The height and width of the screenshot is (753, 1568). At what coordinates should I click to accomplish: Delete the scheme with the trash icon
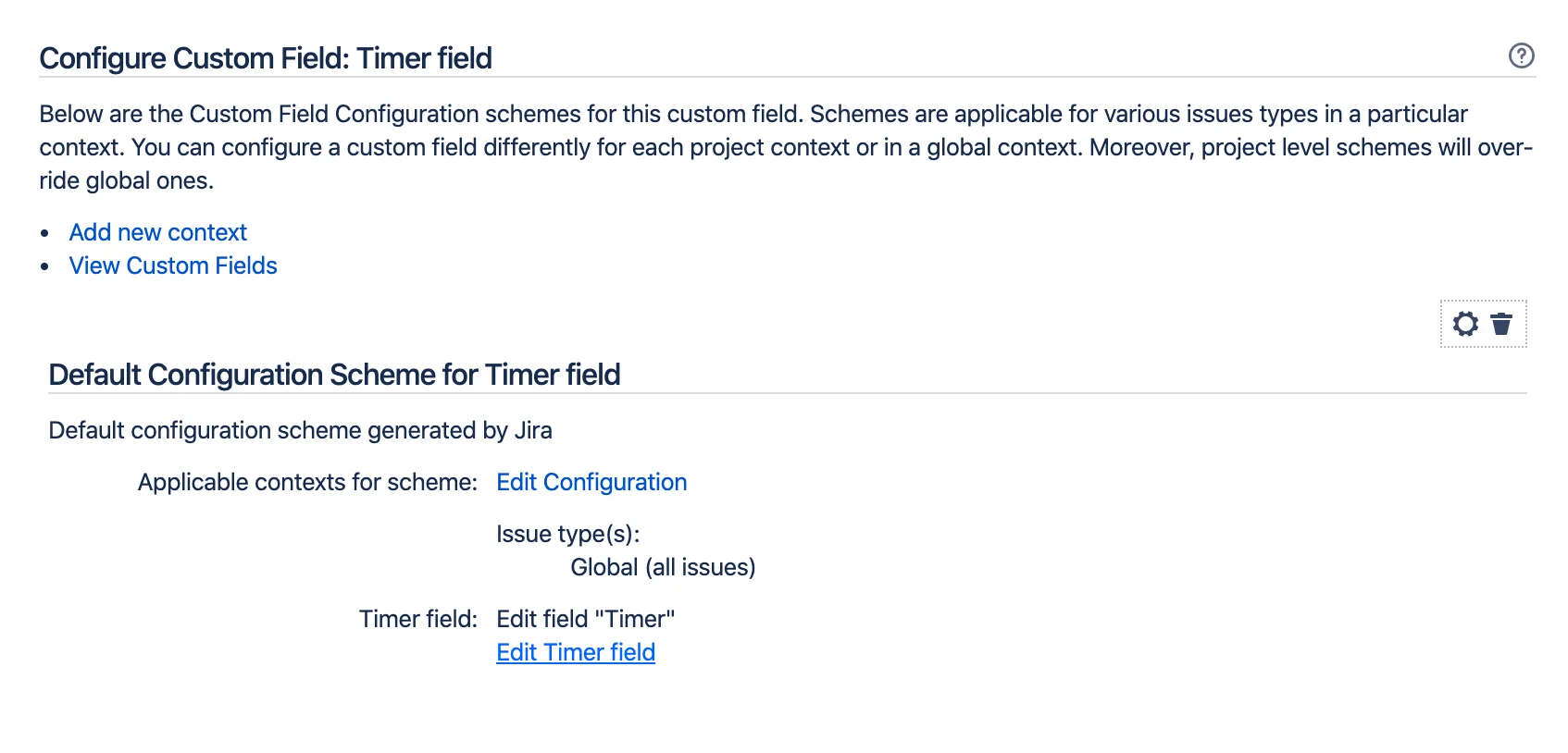click(1501, 324)
